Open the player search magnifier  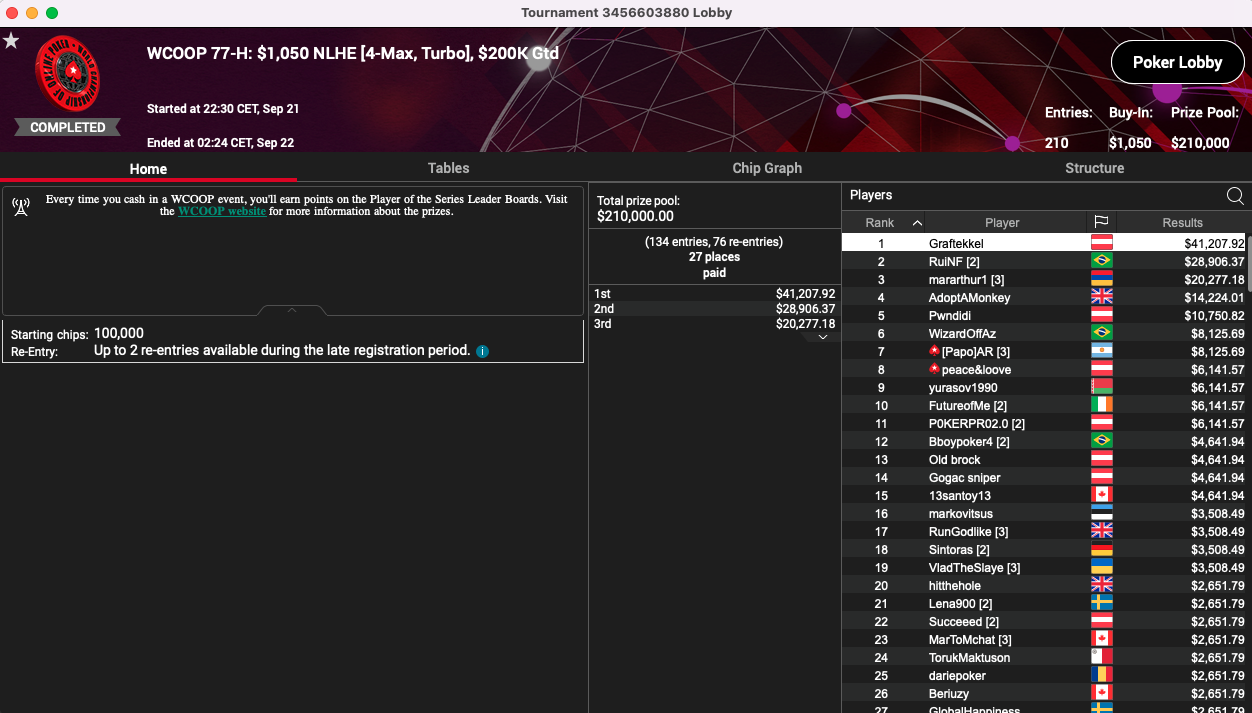(x=1235, y=196)
